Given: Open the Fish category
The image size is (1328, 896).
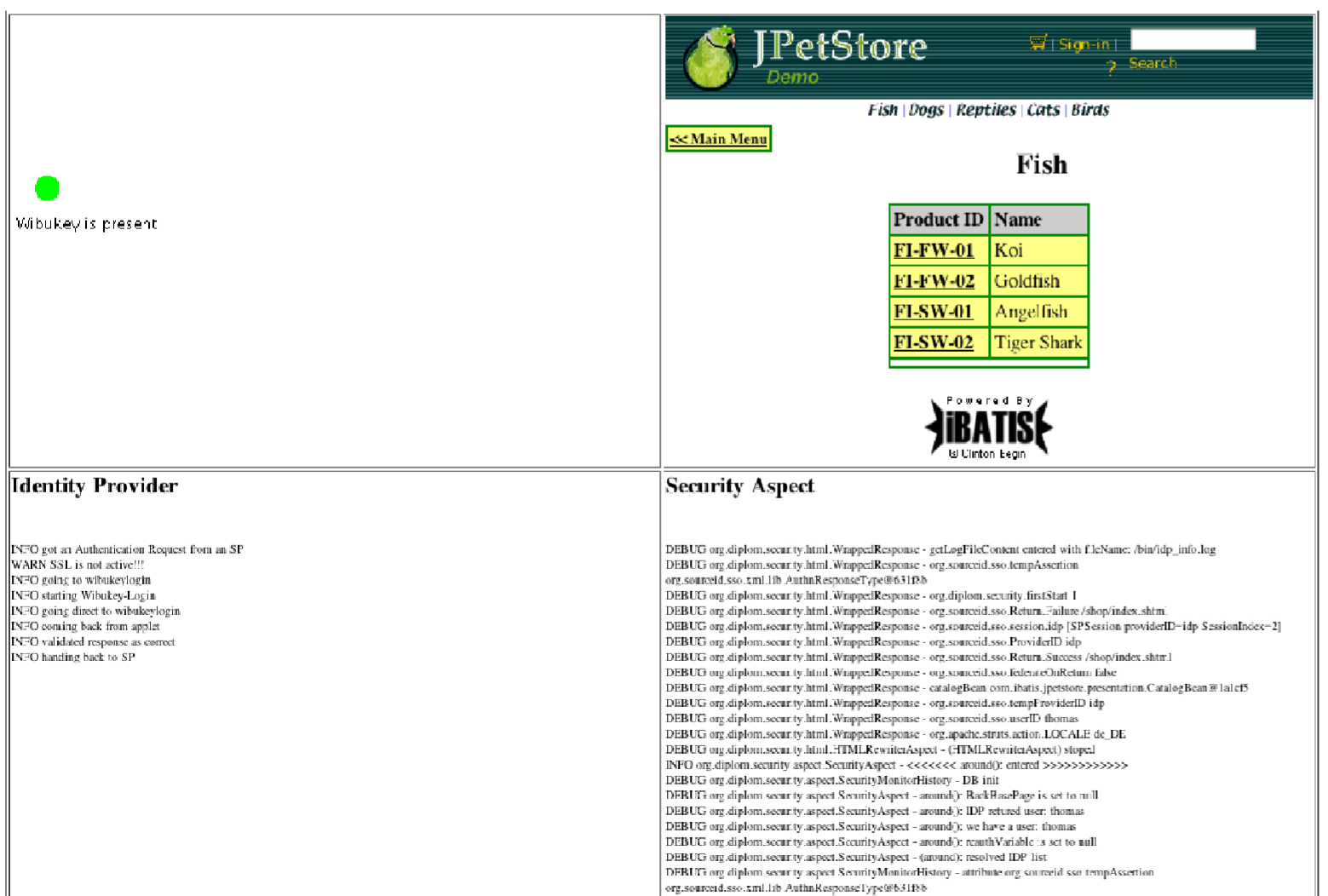Looking at the screenshot, I should (x=882, y=110).
